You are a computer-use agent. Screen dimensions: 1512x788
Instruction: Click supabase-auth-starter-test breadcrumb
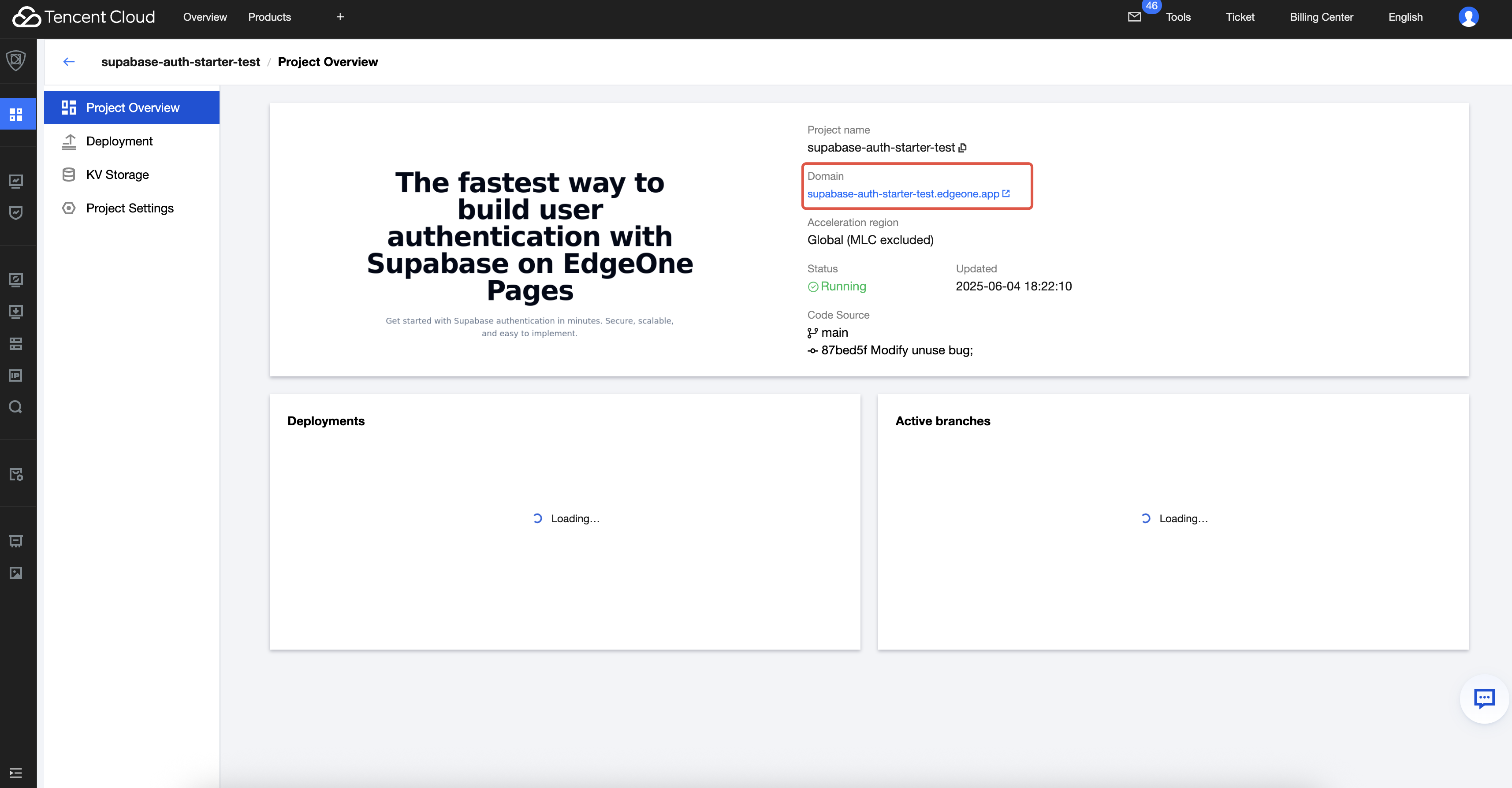[180, 62]
